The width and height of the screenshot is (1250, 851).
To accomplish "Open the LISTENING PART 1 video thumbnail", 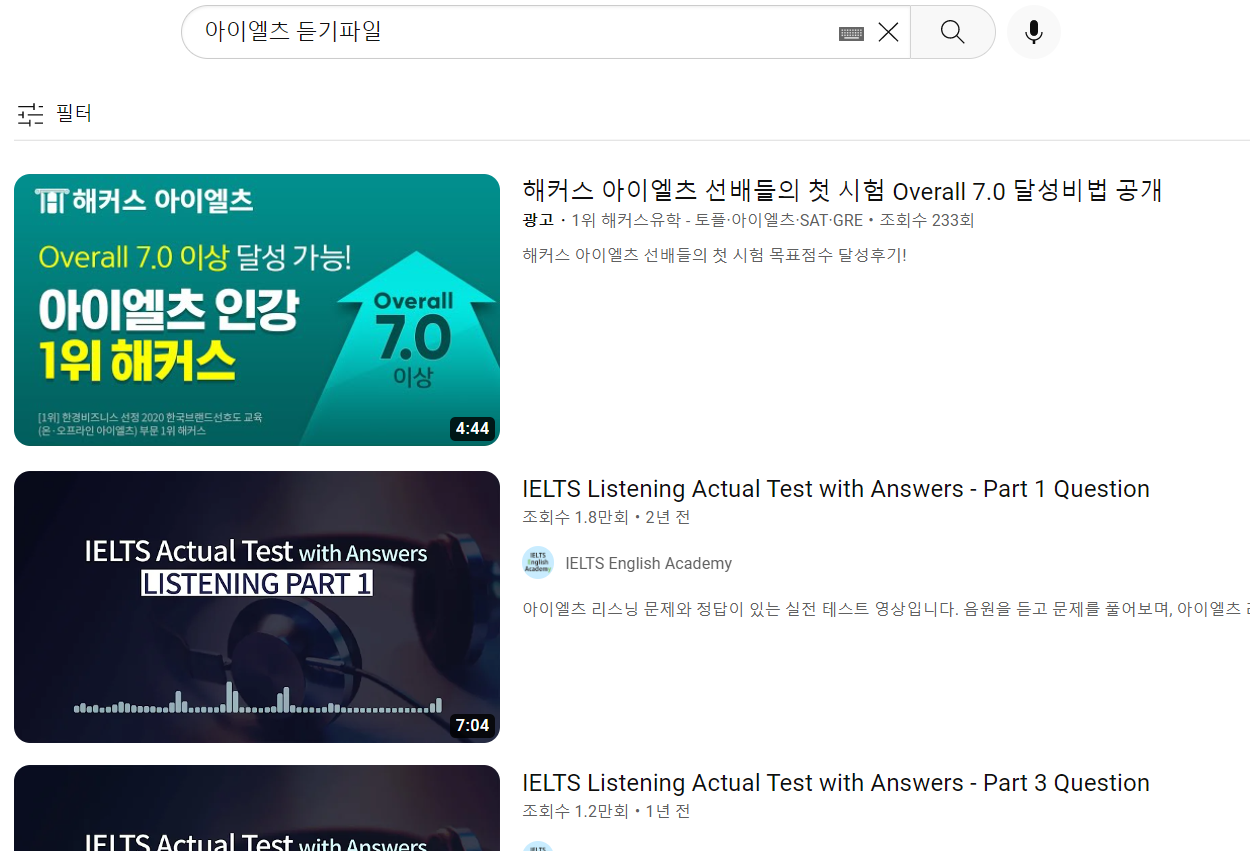I will (257, 607).
